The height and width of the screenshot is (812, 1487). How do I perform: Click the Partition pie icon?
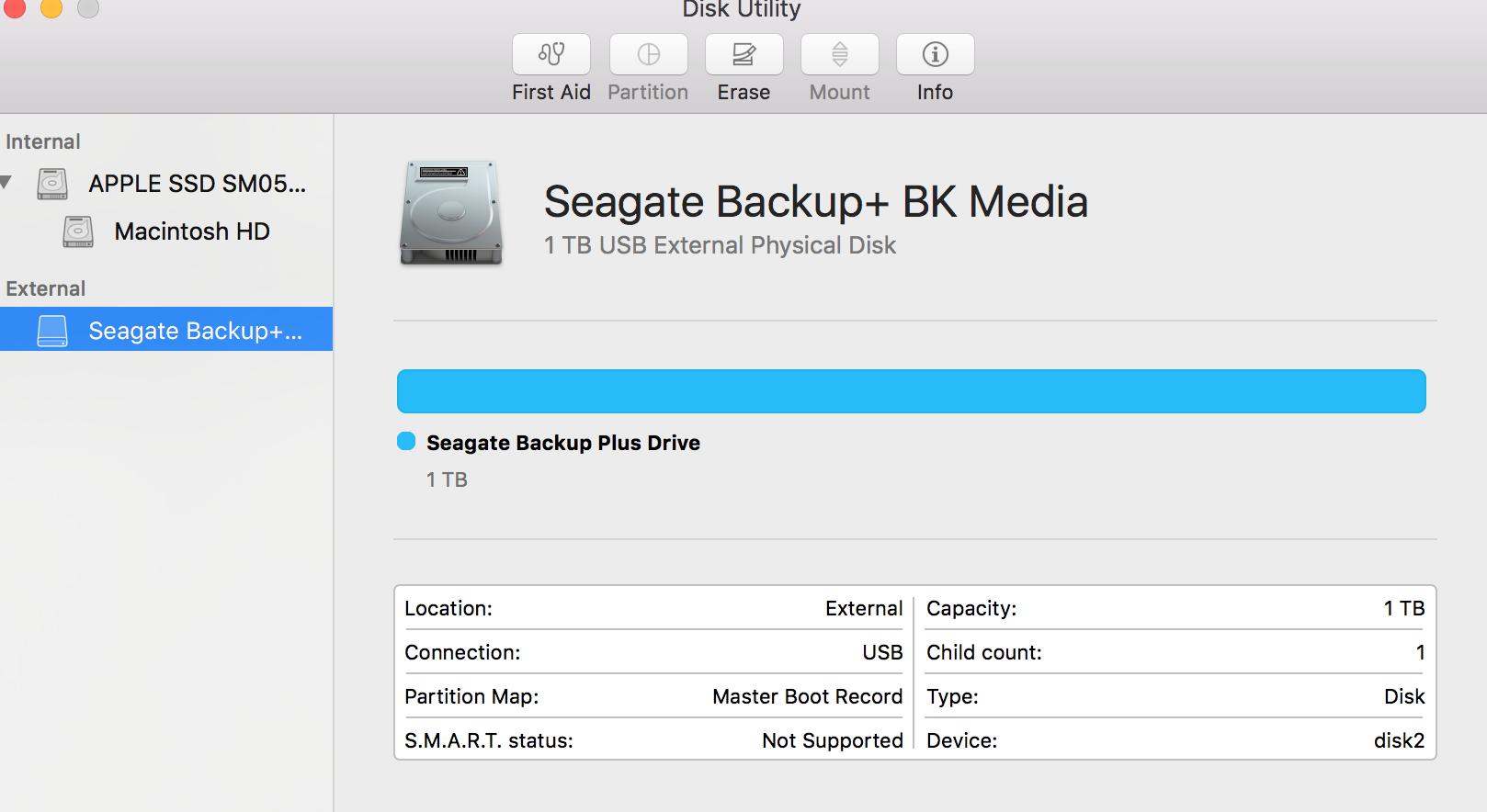coord(648,54)
